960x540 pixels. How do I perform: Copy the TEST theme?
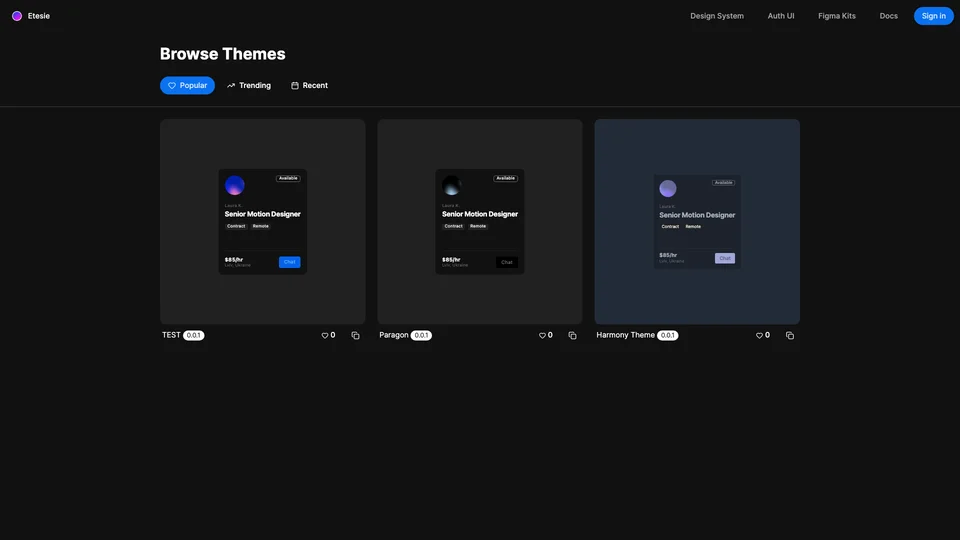point(355,336)
